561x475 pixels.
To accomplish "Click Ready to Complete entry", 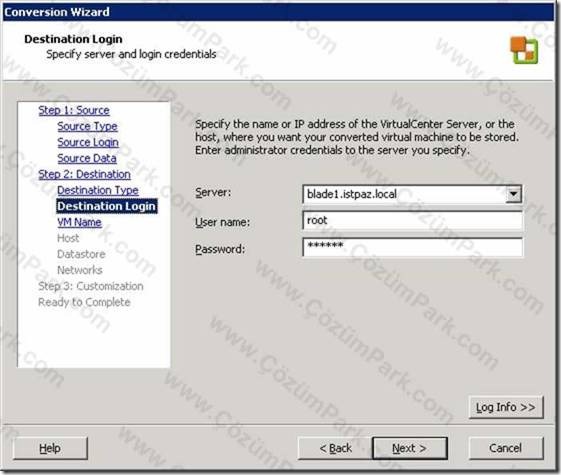I will tap(84, 302).
